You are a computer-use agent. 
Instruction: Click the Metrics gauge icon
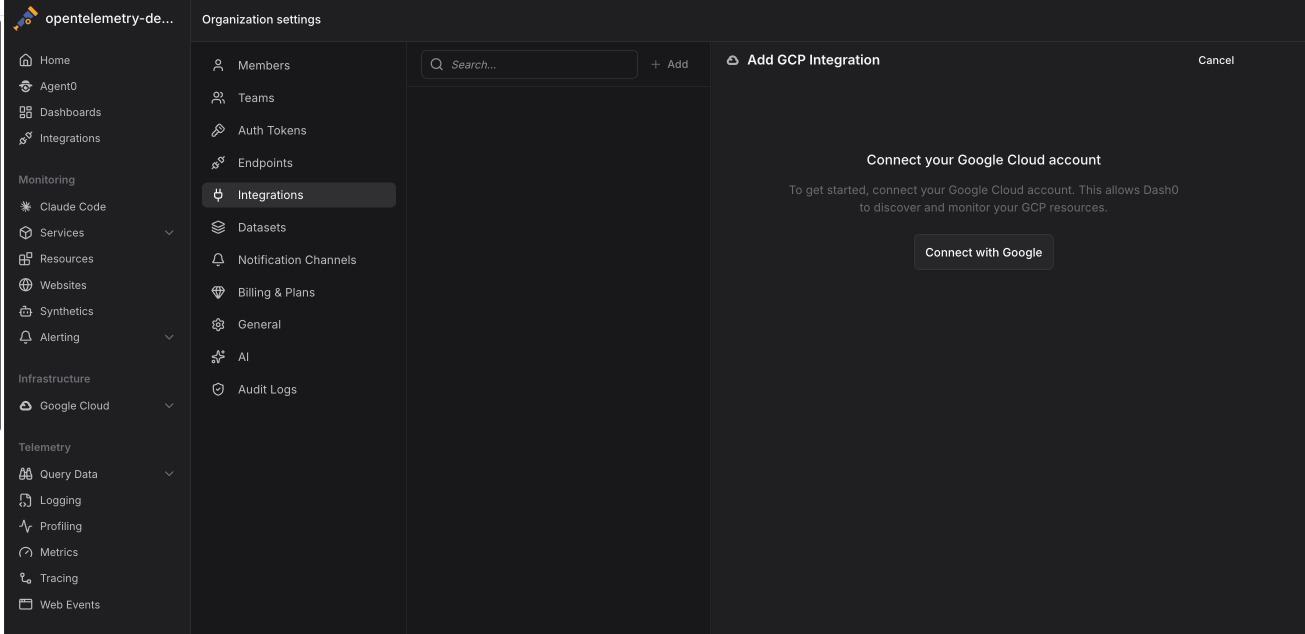click(x=26, y=552)
